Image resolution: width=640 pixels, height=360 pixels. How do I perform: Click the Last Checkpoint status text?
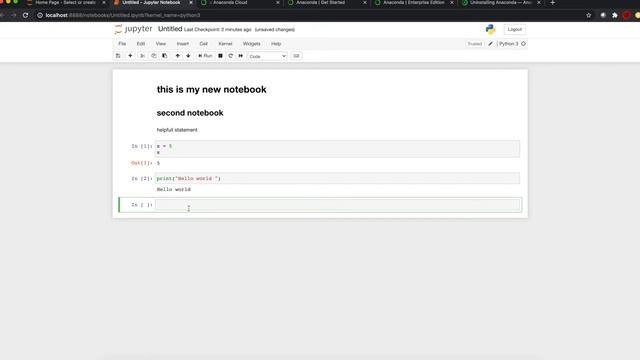click(218, 30)
